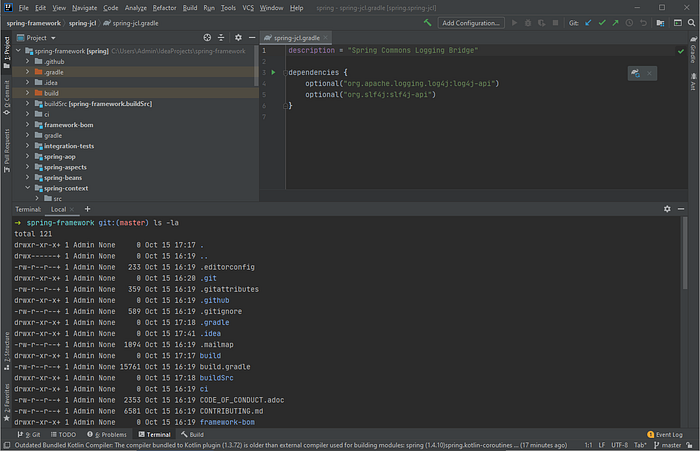Click the Load Gradle Changes elephant icon
Image resolution: width=700 pixels, height=451 pixels.
point(634,73)
